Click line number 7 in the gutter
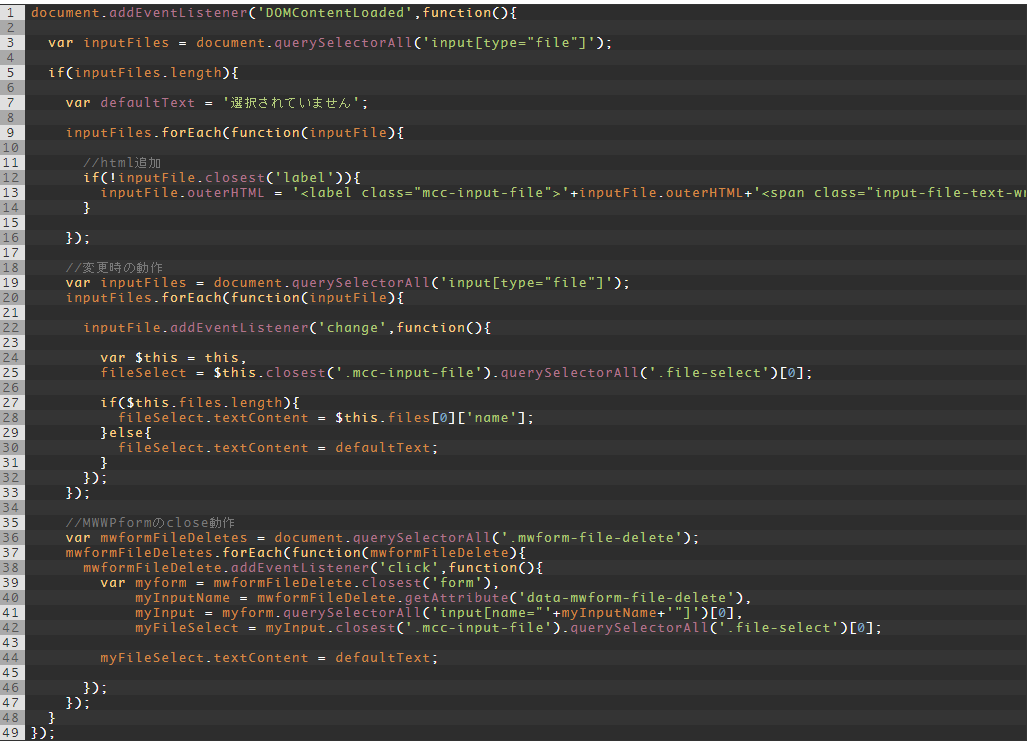Image resolution: width=1032 pixels, height=741 pixels. [9, 102]
